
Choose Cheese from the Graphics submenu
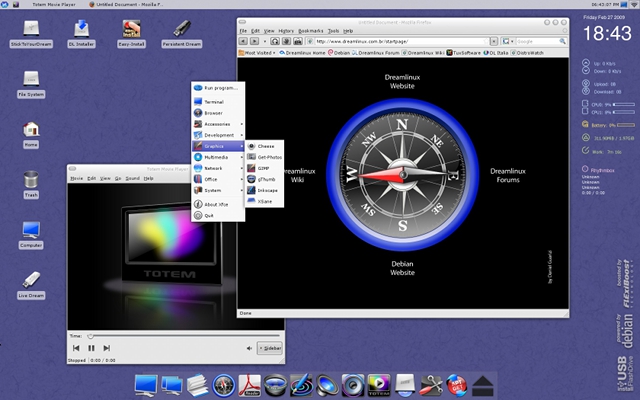(x=264, y=146)
